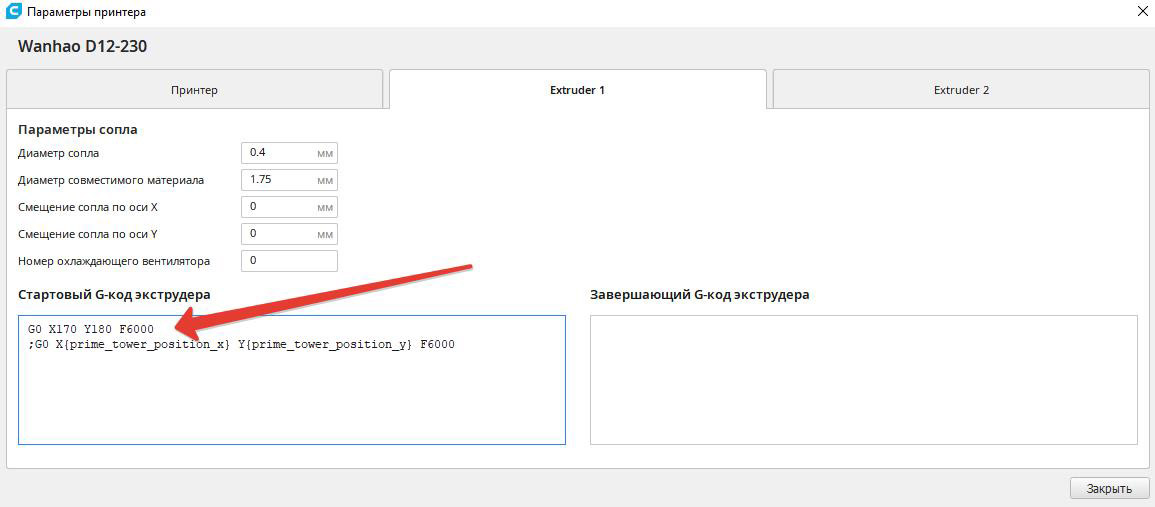The height and width of the screenshot is (507, 1155).
Task: Focus the Диаметр совместимого материала field
Action: pyautogui.click(x=280, y=180)
